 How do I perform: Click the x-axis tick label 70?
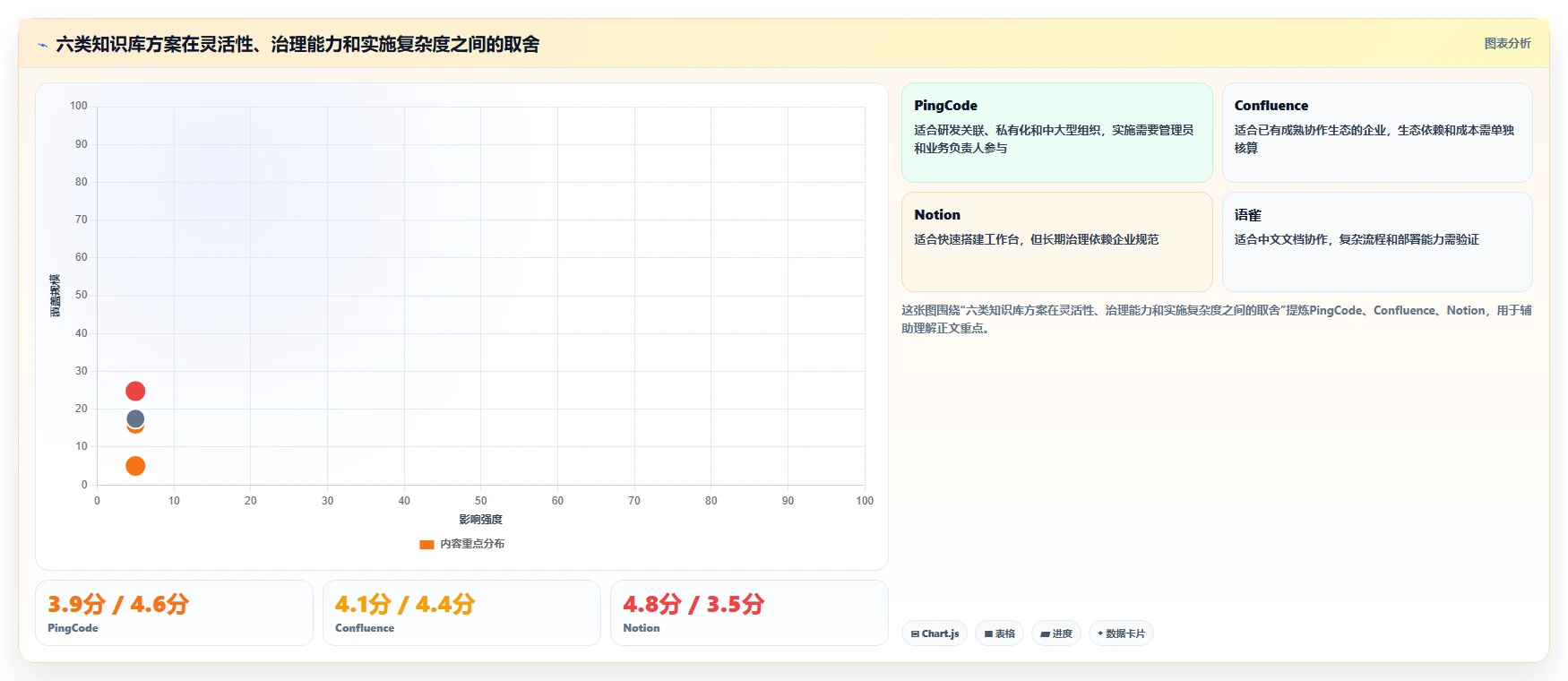tap(634, 501)
